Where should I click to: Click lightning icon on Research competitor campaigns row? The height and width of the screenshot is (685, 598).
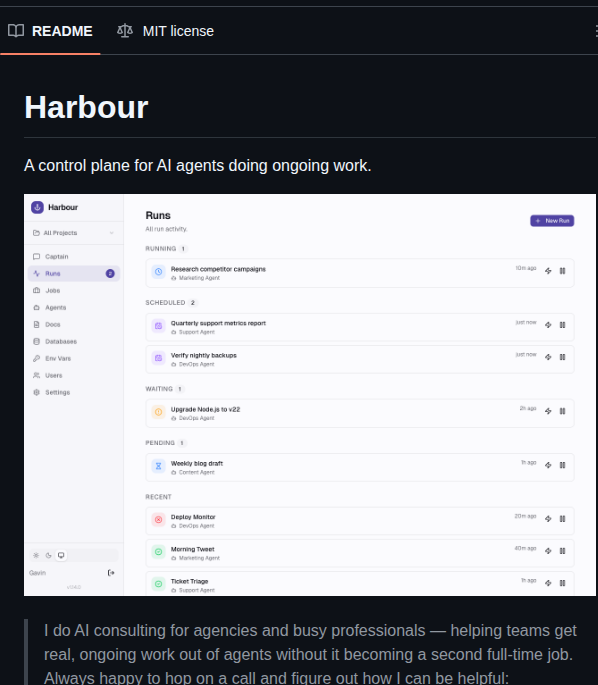pyautogui.click(x=548, y=271)
